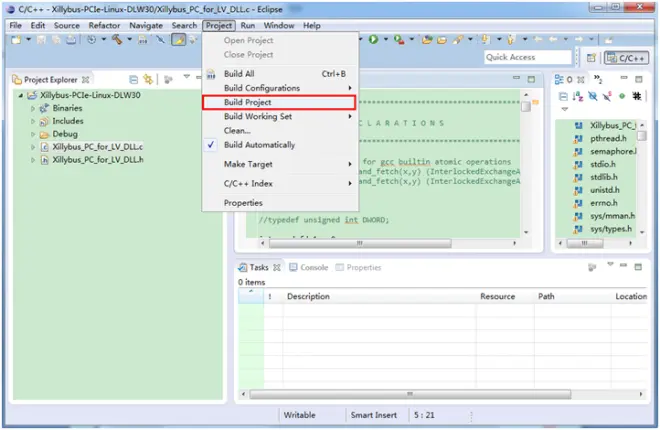Click the New file toolbar icon

[16, 40]
